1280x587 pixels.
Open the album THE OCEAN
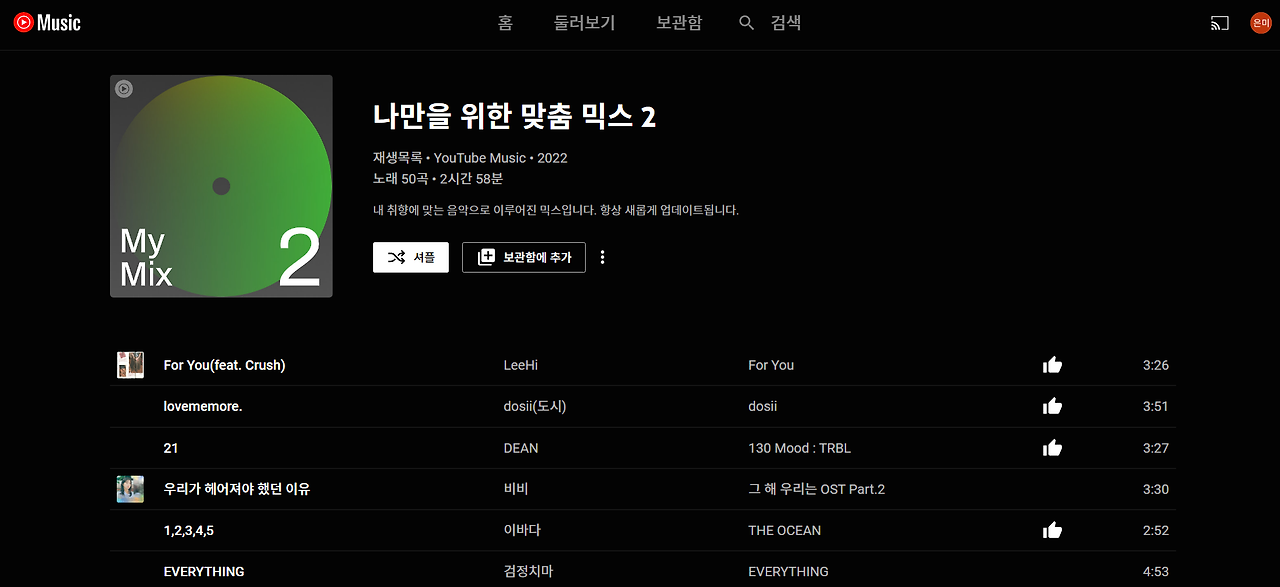784,530
